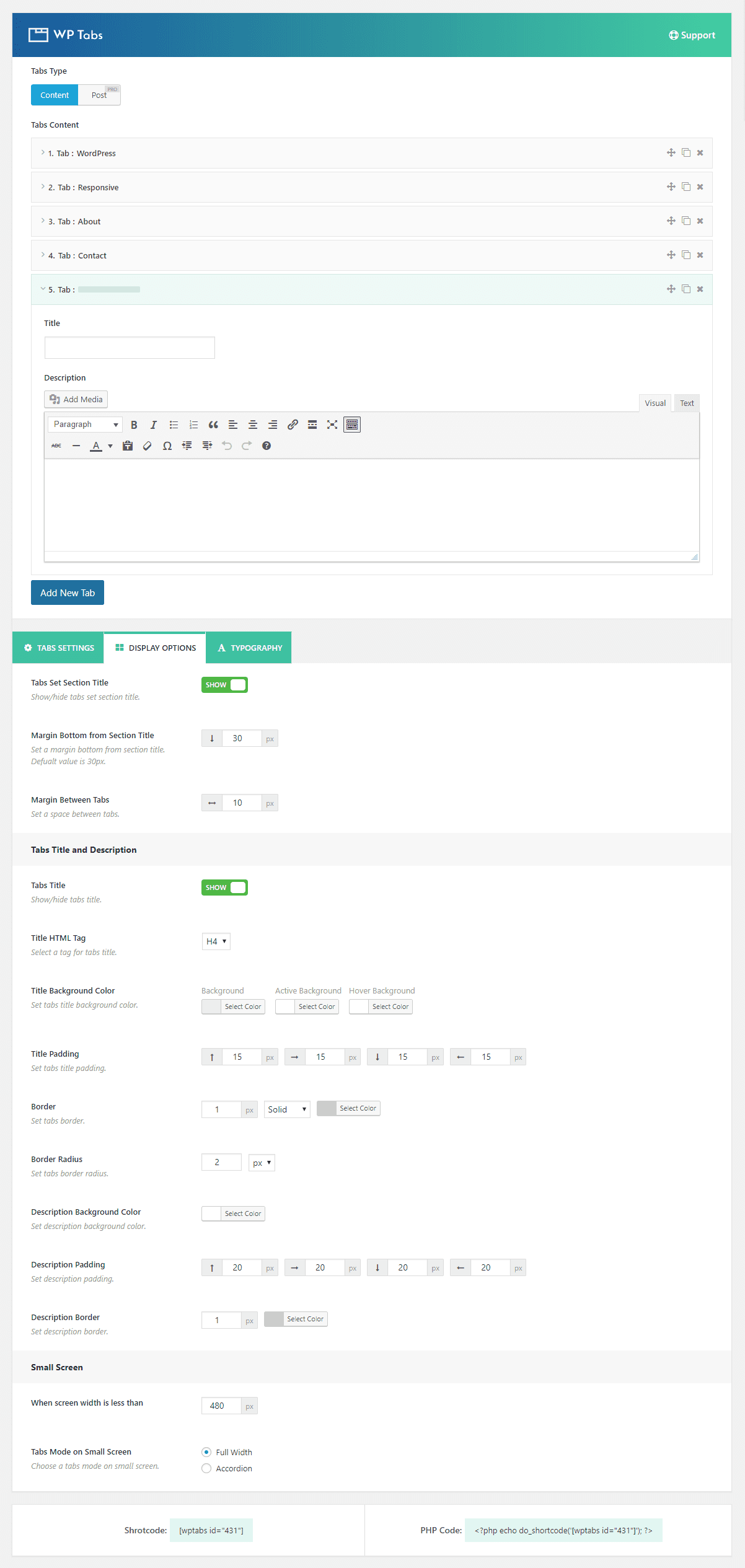Screen dimensions: 745x1568
Task: Toggle Tabs Set Section Title switch
Action: coord(224,685)
